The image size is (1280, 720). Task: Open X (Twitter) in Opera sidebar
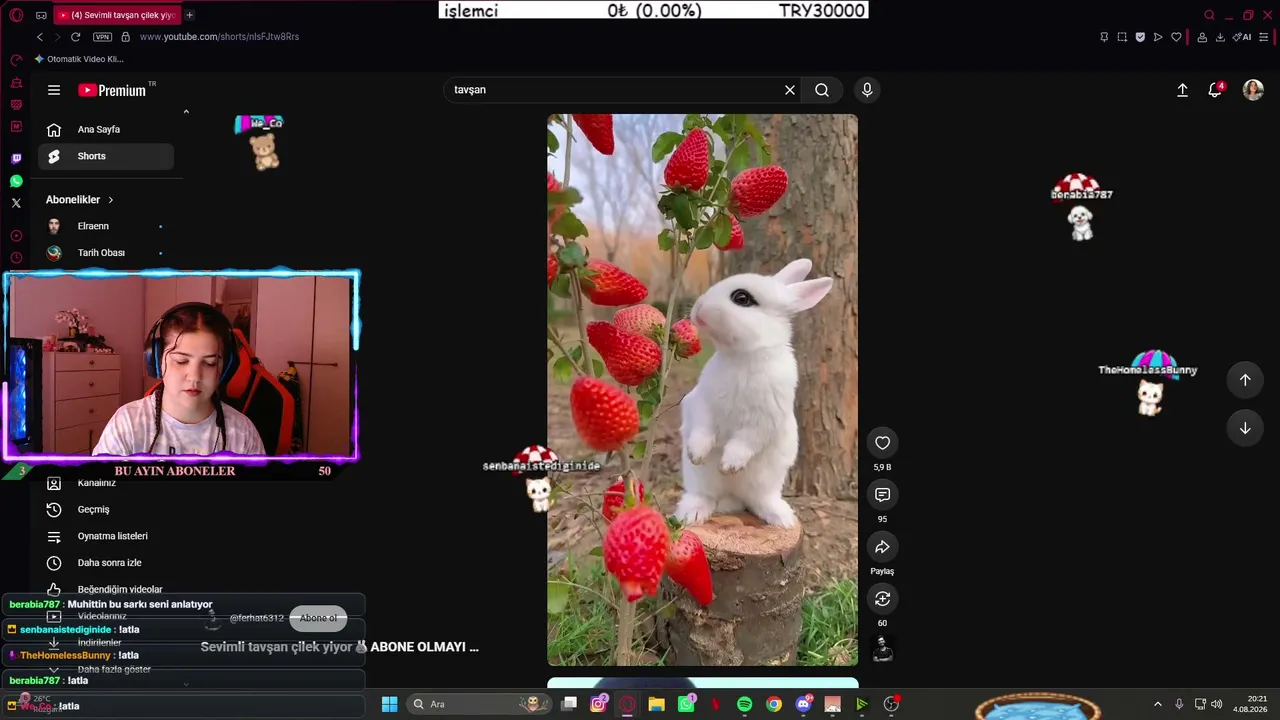click(x=16, y=203)
